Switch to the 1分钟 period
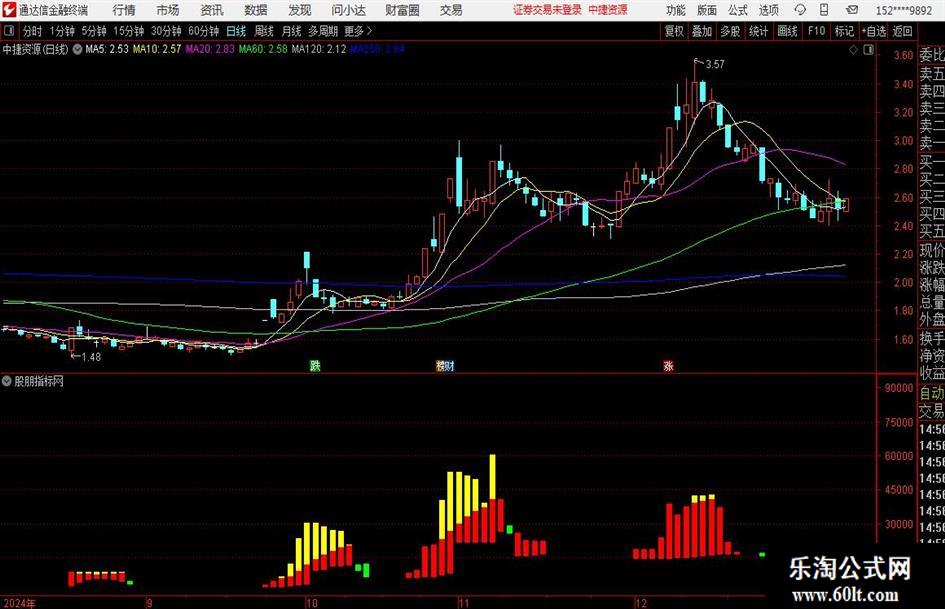 coord(61,31)
